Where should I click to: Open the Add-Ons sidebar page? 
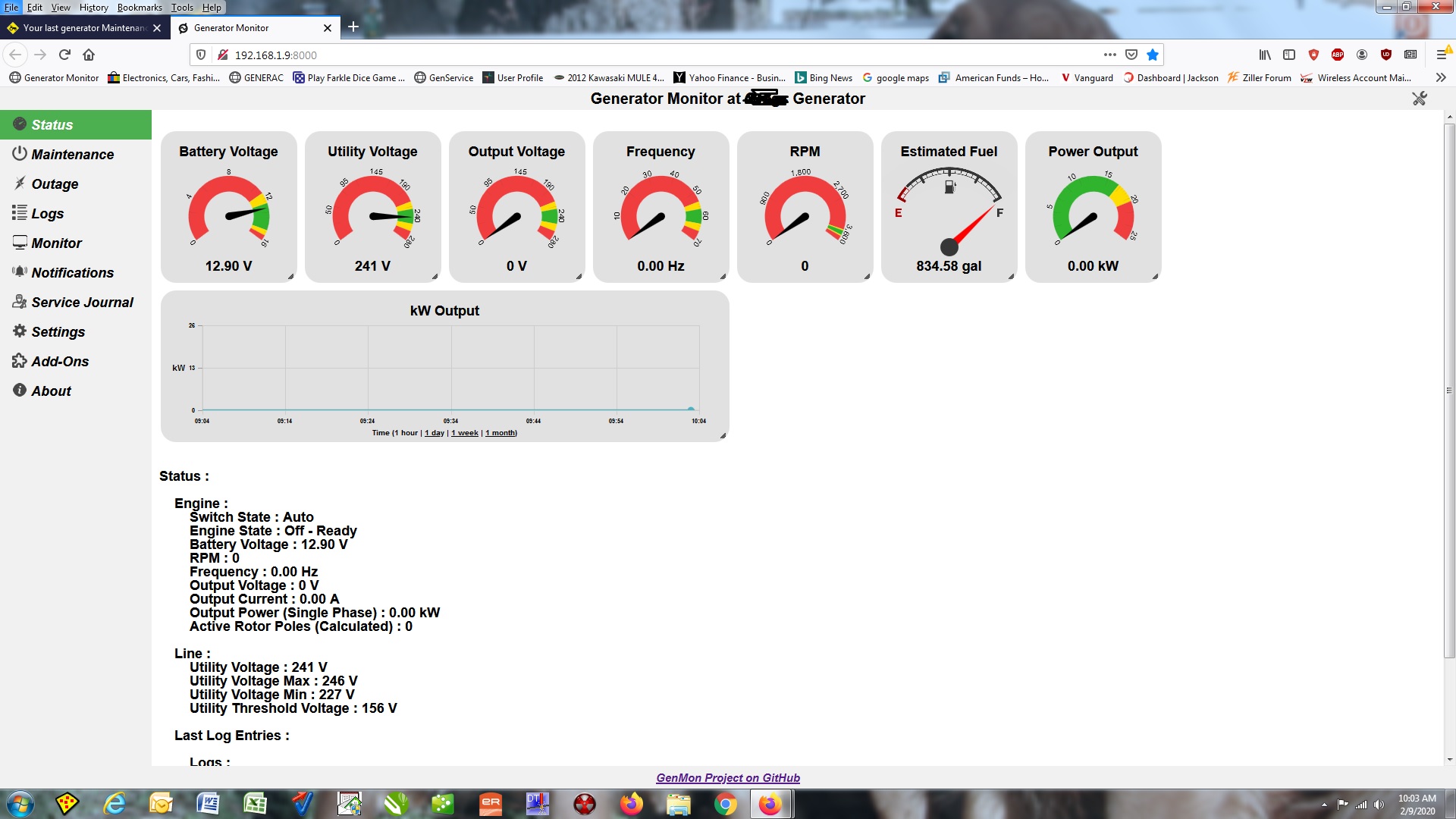click(x=60, y=361)
